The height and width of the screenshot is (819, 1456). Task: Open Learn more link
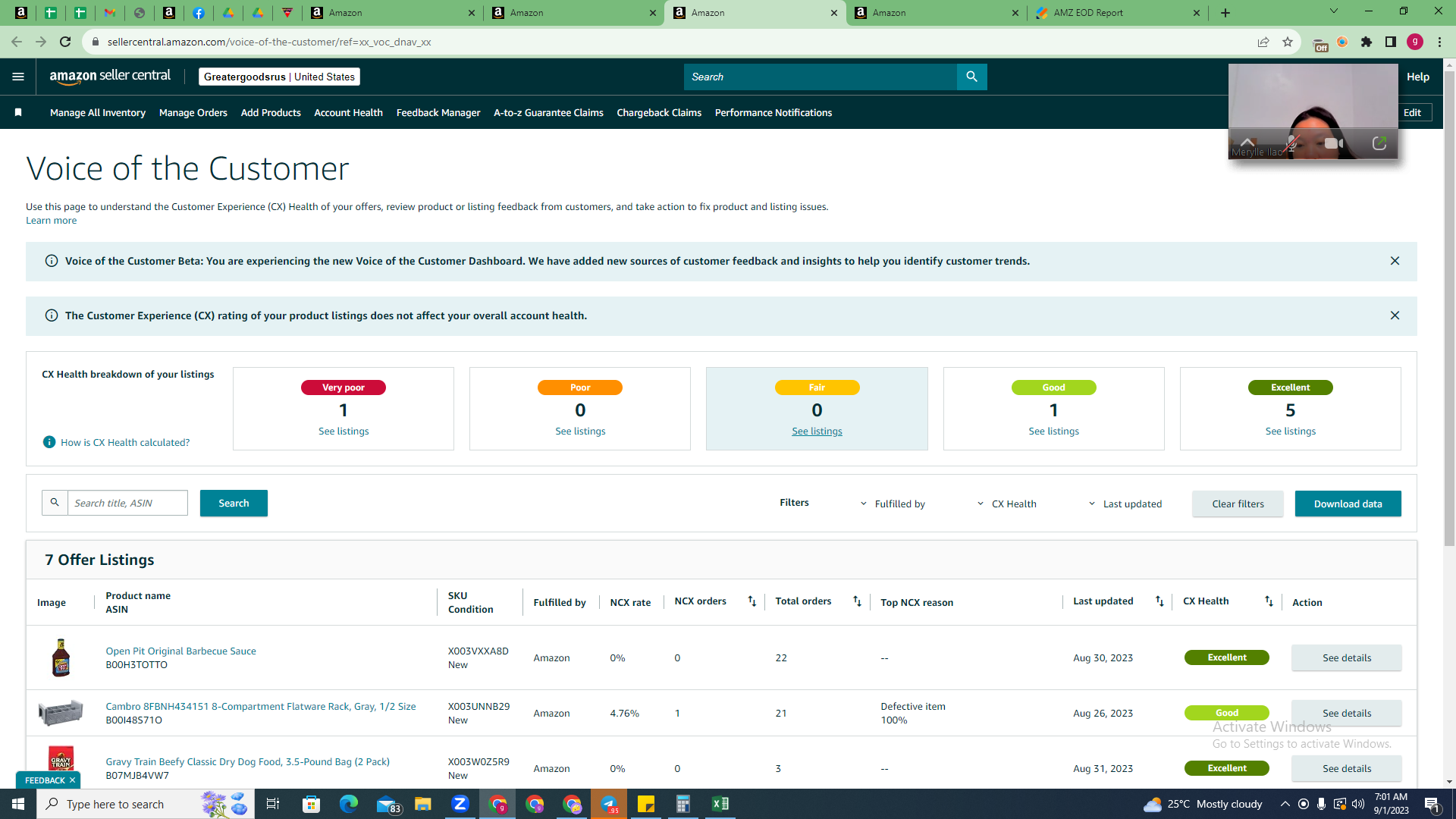[x=51, y=221]
